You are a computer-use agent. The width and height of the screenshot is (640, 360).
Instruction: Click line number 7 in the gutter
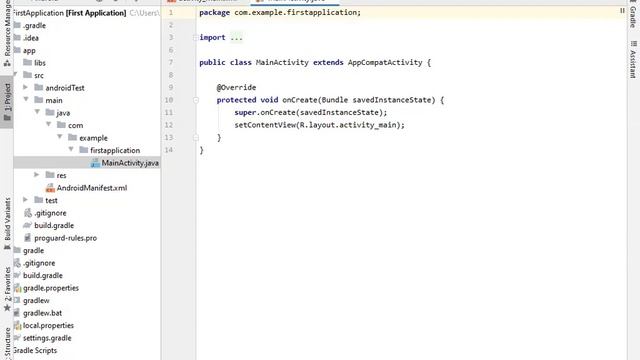tap(171, 62)
